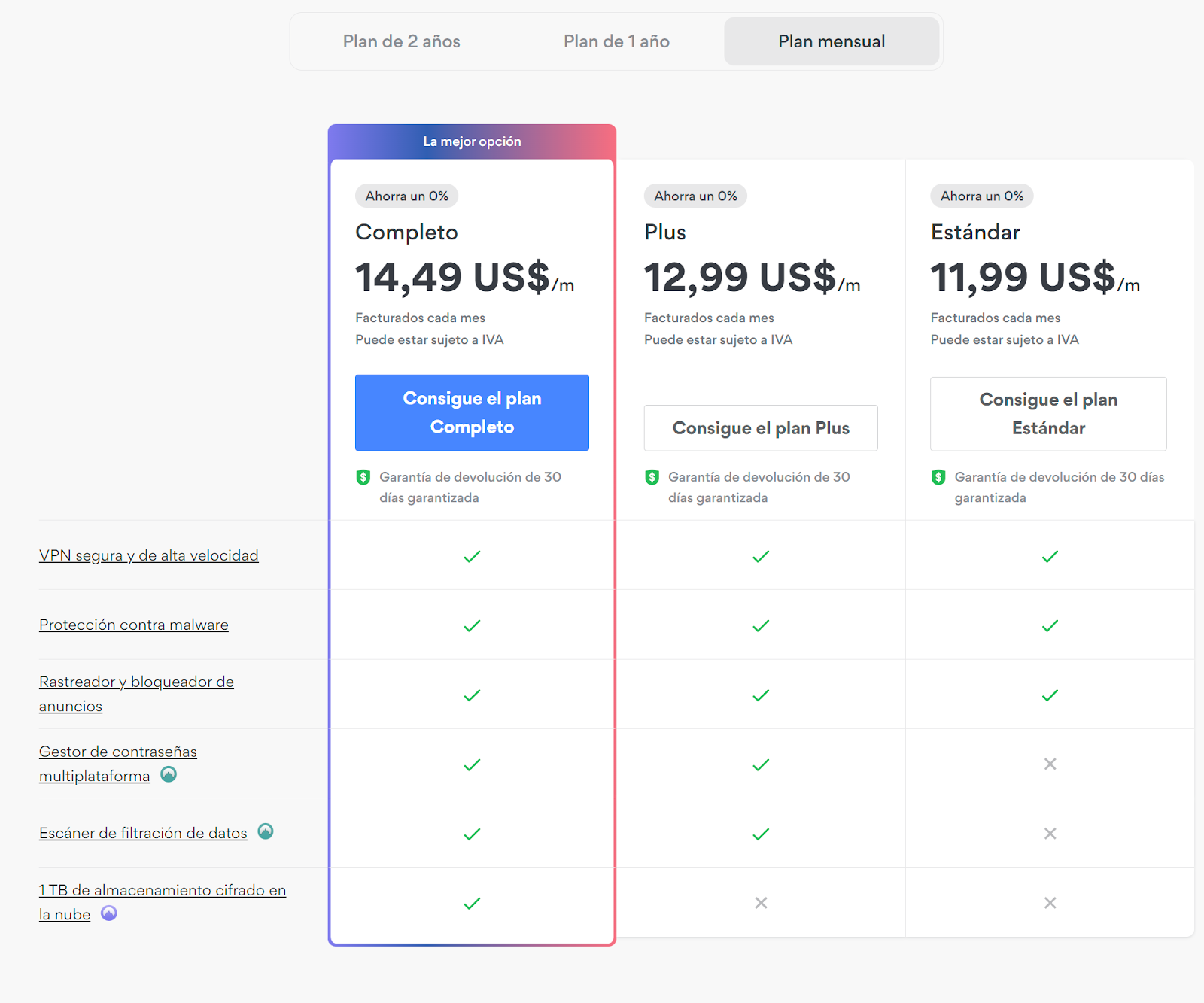Click Garantía de devolución text under Completo
Image resolution: width=1204 pixels, height=1003 pixels.
click(x=470, y=487)
